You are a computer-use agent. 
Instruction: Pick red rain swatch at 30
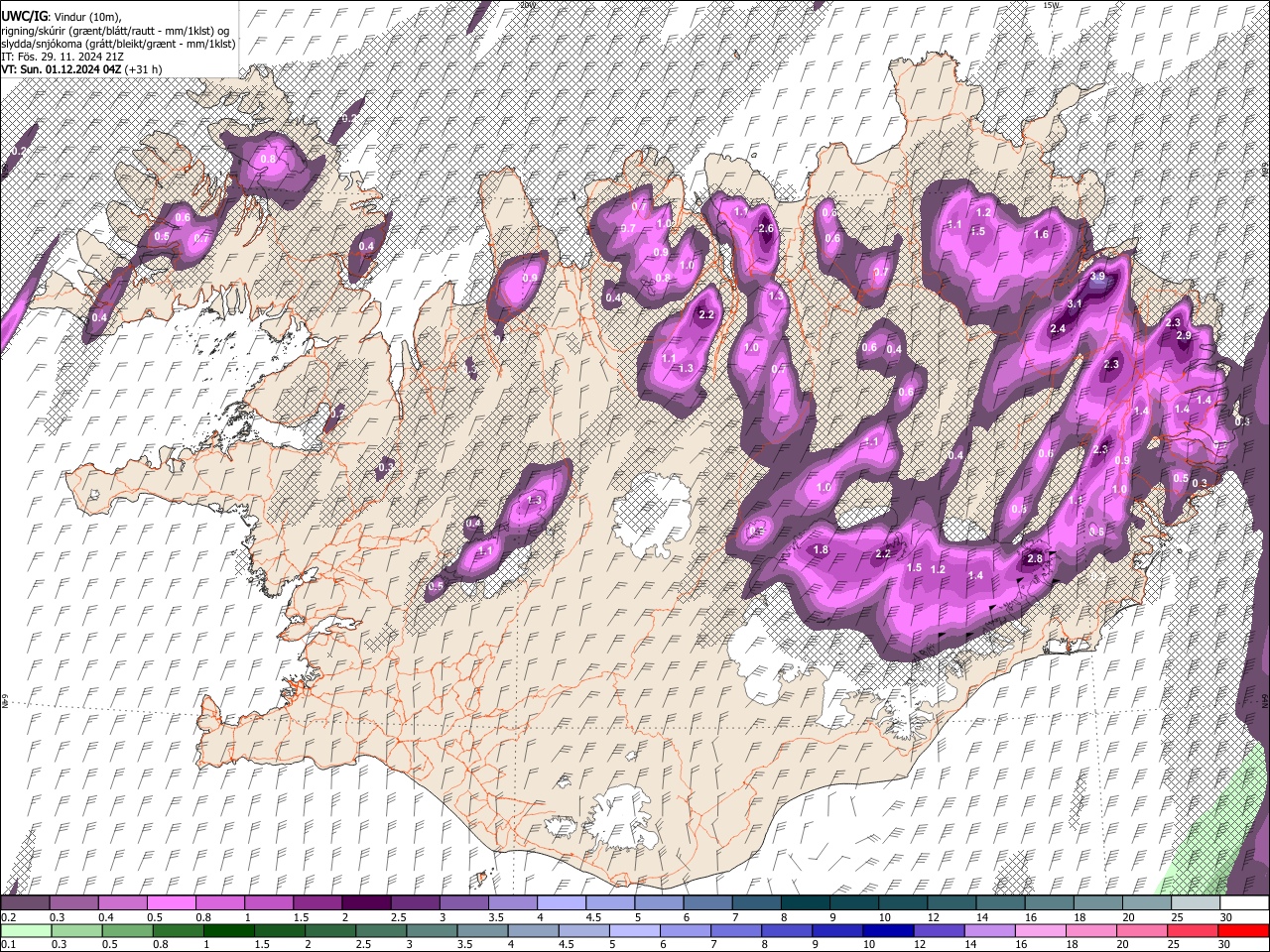coord(1243,931)
